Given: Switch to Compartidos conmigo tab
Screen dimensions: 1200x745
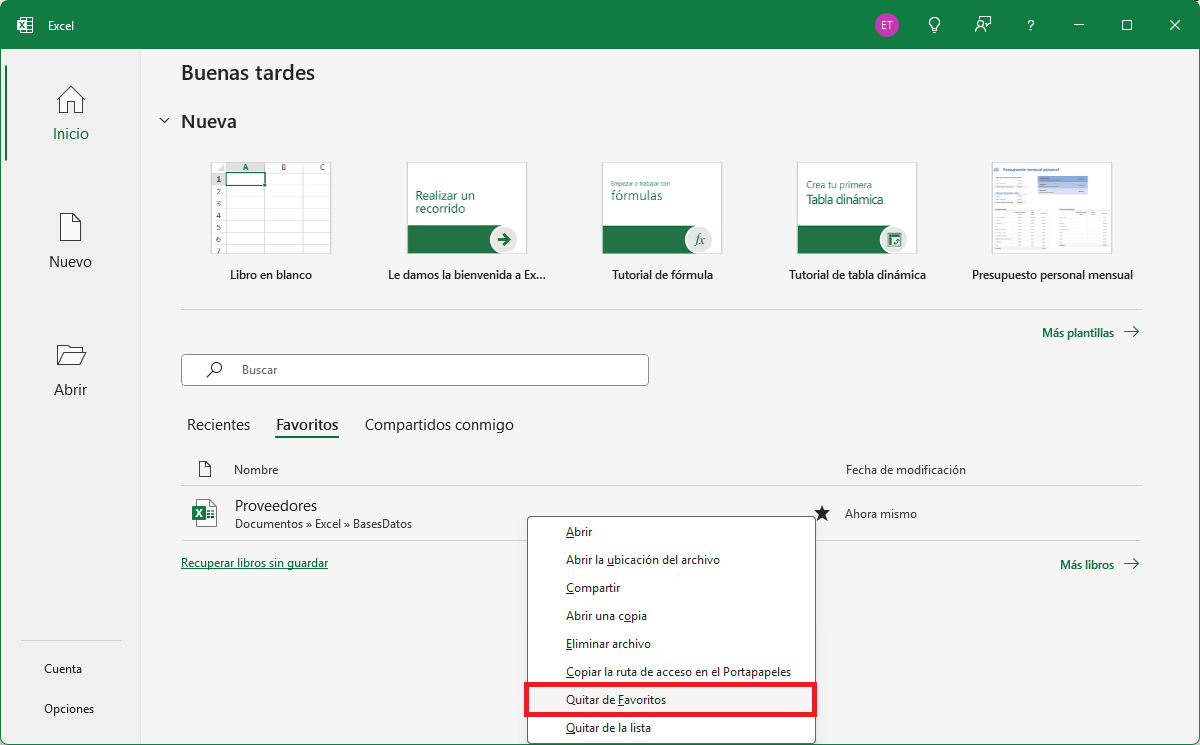Looking at the screenshot, I should tap(439, 425).
